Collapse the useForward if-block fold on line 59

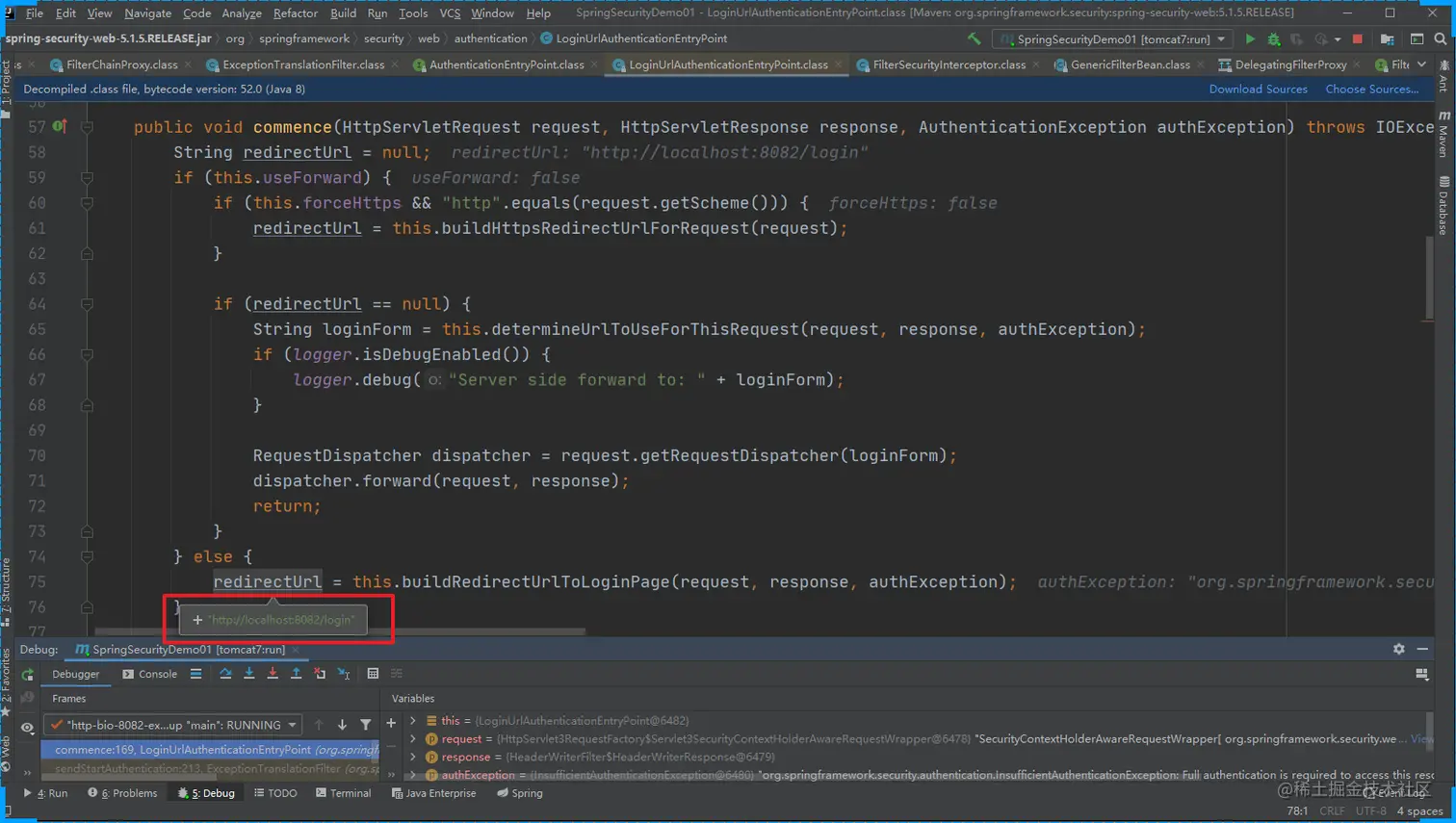click(x=87, y=177)
